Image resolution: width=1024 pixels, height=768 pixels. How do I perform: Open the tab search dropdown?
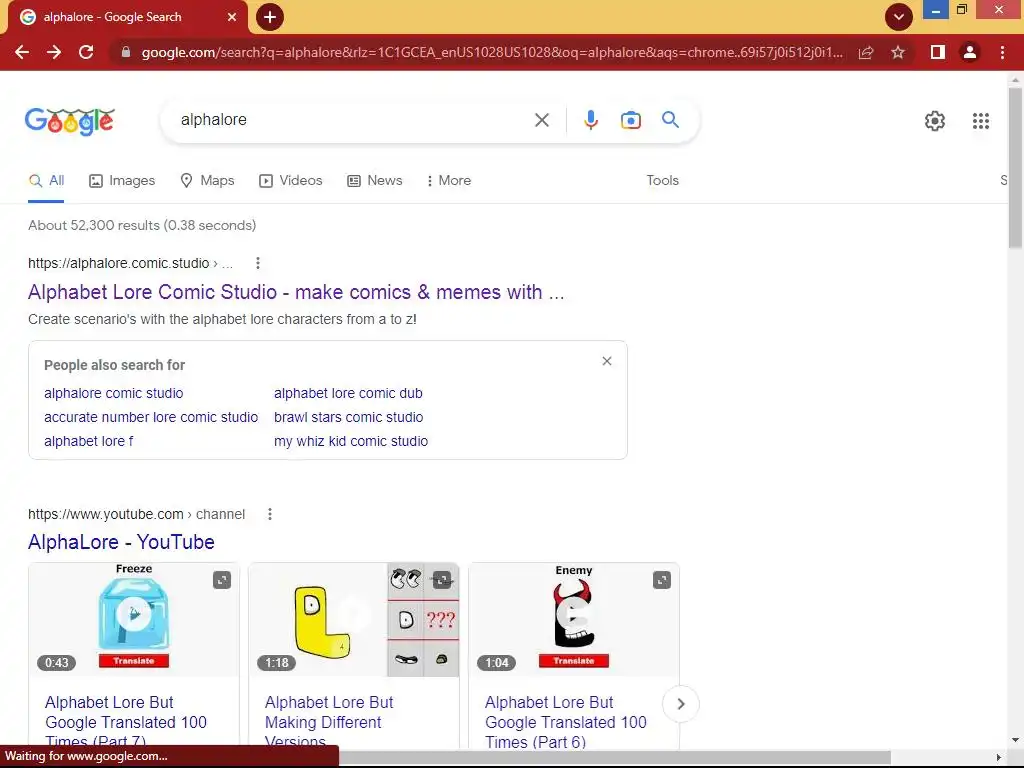[899, 17]
